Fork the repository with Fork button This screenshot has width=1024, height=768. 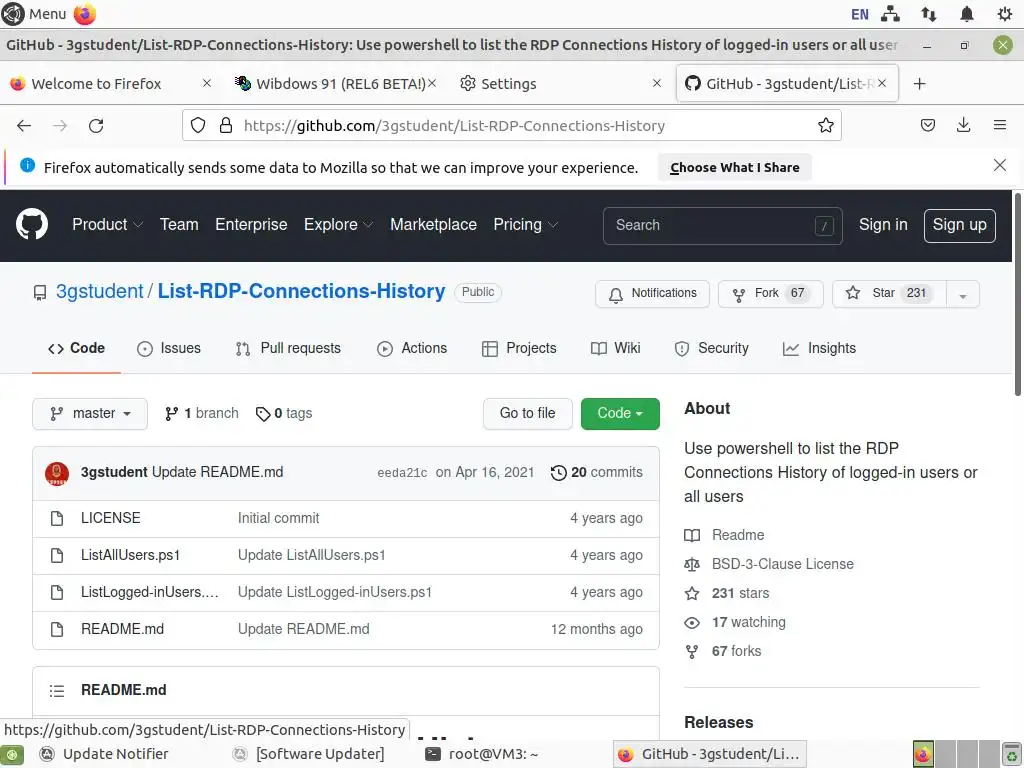771,294
